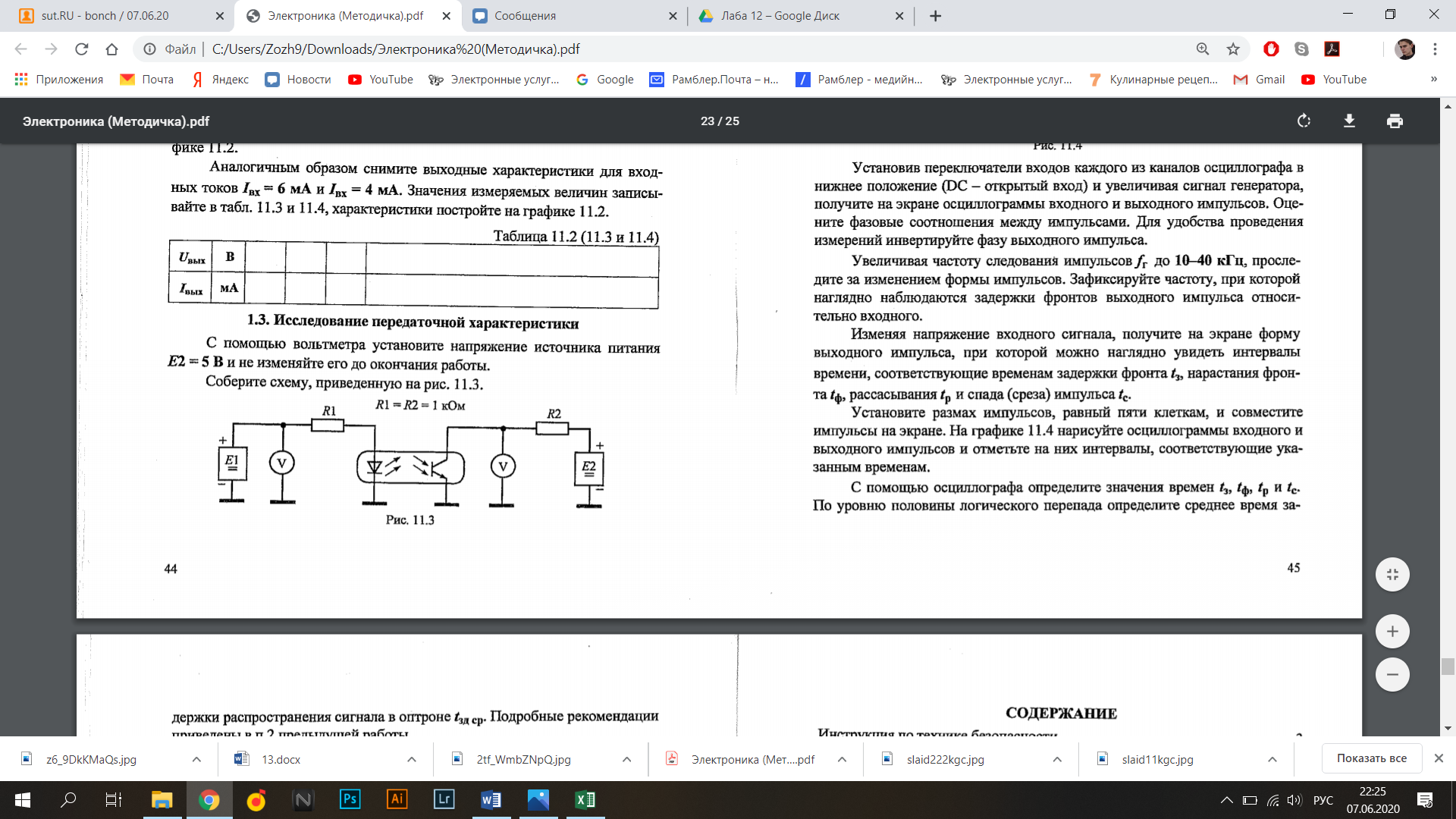Image resolution: width=1456 pixels, height=819 pixels.
Task: Open the Google bookmark
Action: (604, 80)
